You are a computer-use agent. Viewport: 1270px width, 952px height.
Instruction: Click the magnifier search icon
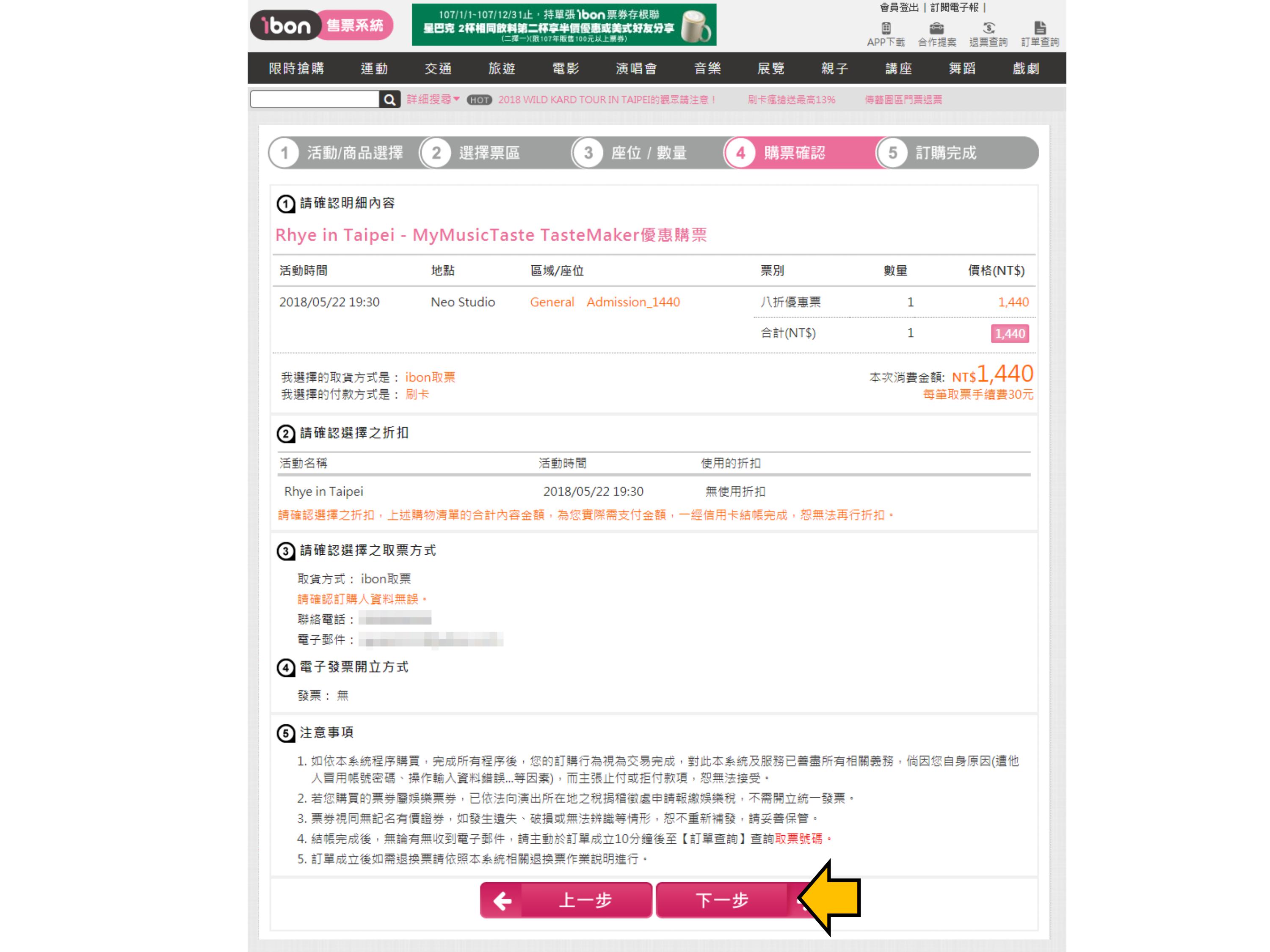(389, 100)
